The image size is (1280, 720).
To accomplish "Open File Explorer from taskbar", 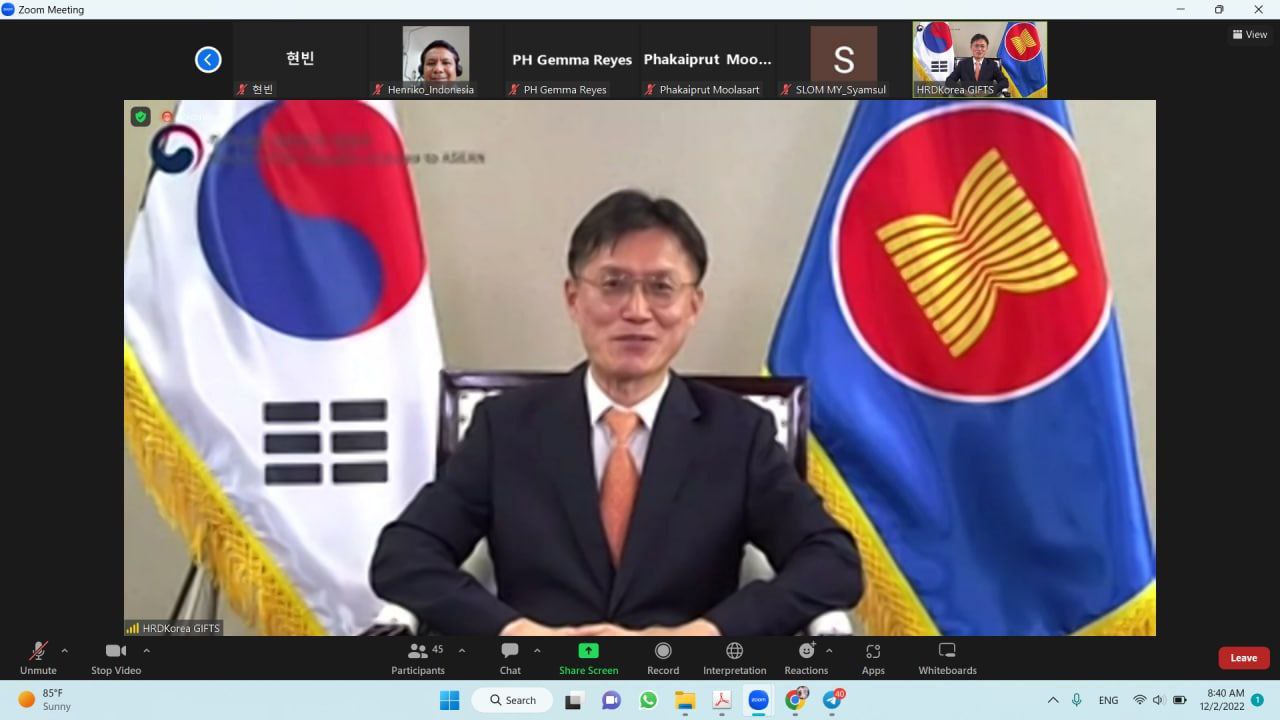I will [x=685, y=700].
